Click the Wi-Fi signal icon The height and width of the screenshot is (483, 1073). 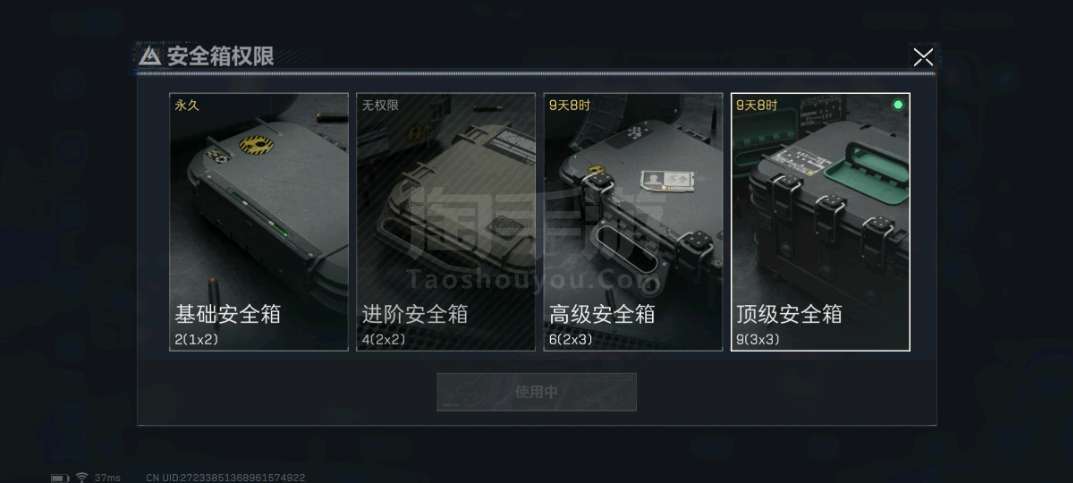pos(82,477)
